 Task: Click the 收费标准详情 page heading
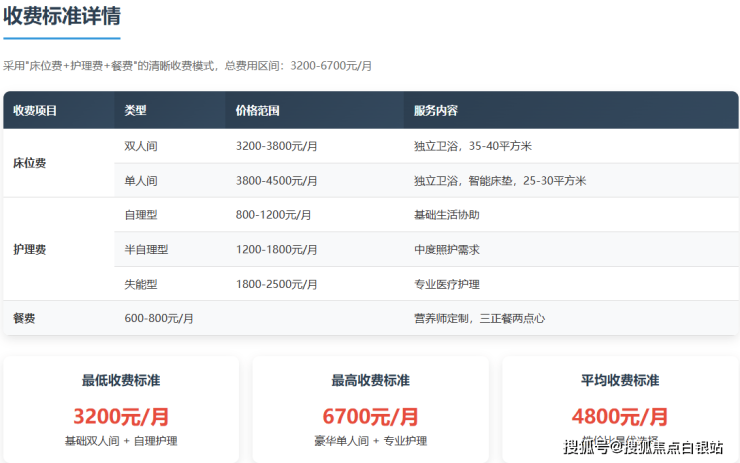tap(62, 17)
